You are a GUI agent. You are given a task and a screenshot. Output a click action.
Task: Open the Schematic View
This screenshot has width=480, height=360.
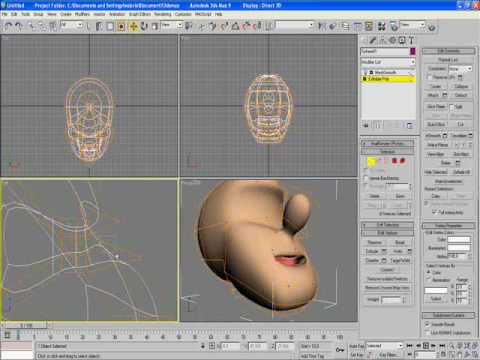[x=369, y=26]
